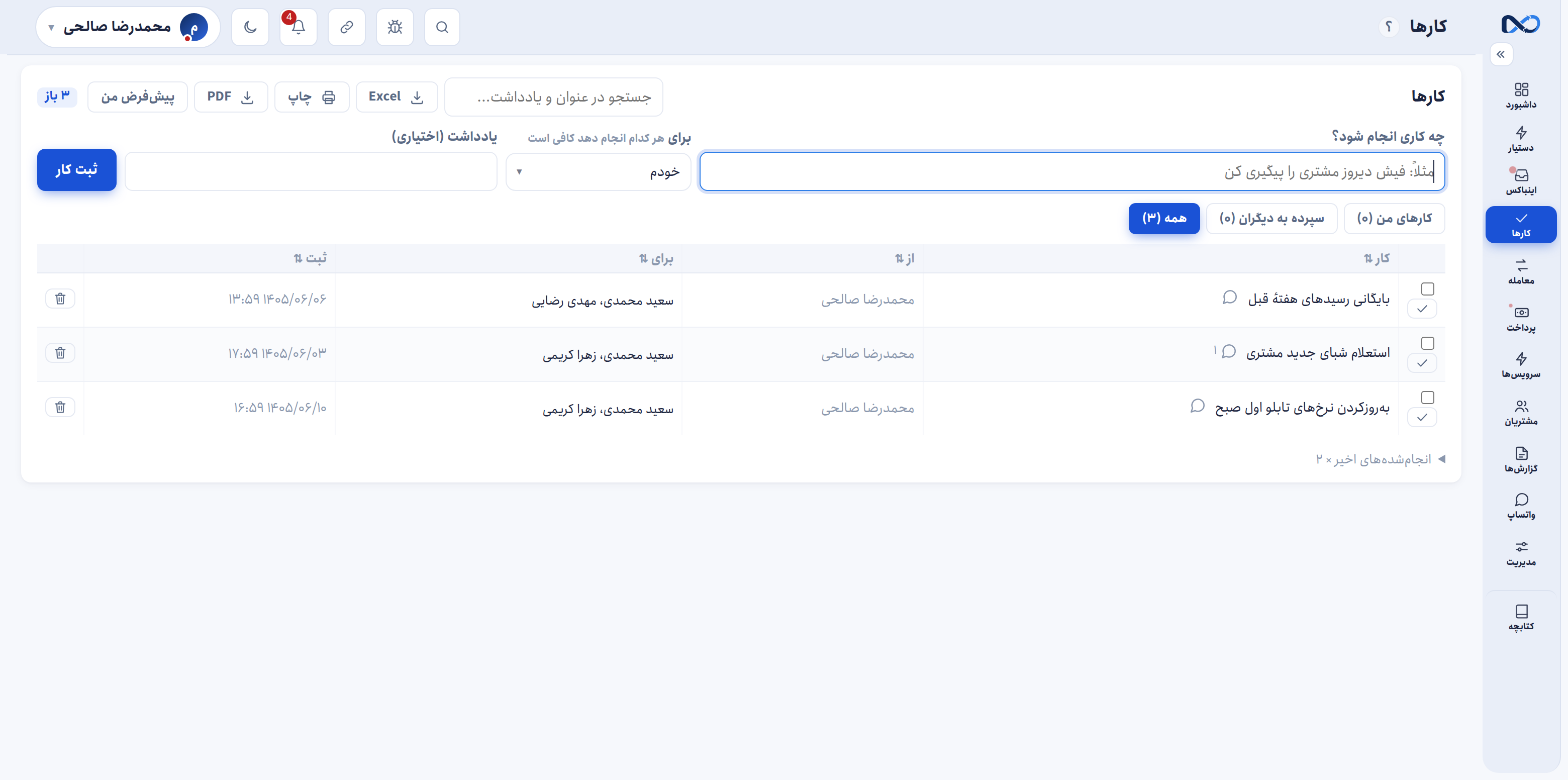Open کتابچه in sidebar
Image resolution: width=1568 pixels, height=780 pixels.
pyautogui.click(x=1521, y=618)
